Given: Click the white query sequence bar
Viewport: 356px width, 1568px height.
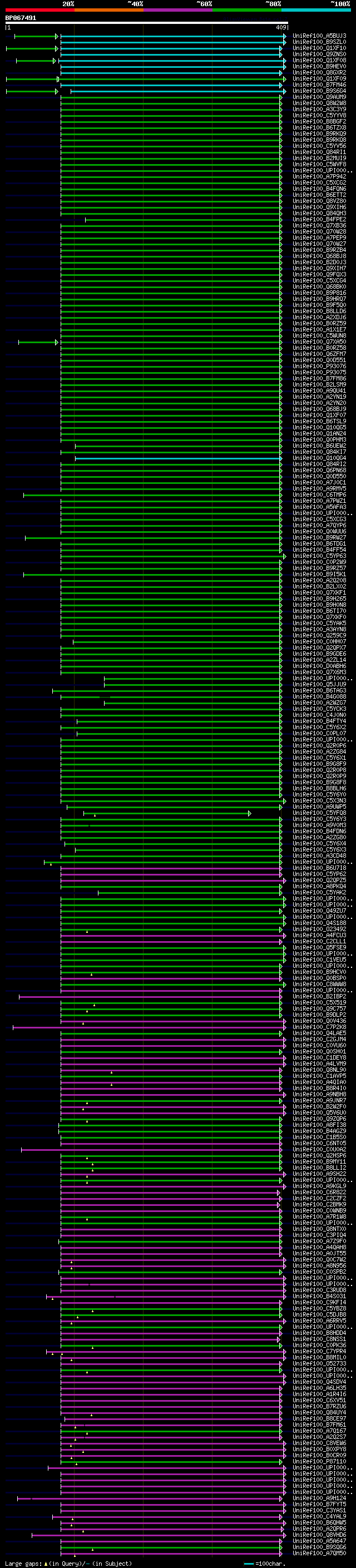Looking at the screenshot, I should [x=147, y=23].
